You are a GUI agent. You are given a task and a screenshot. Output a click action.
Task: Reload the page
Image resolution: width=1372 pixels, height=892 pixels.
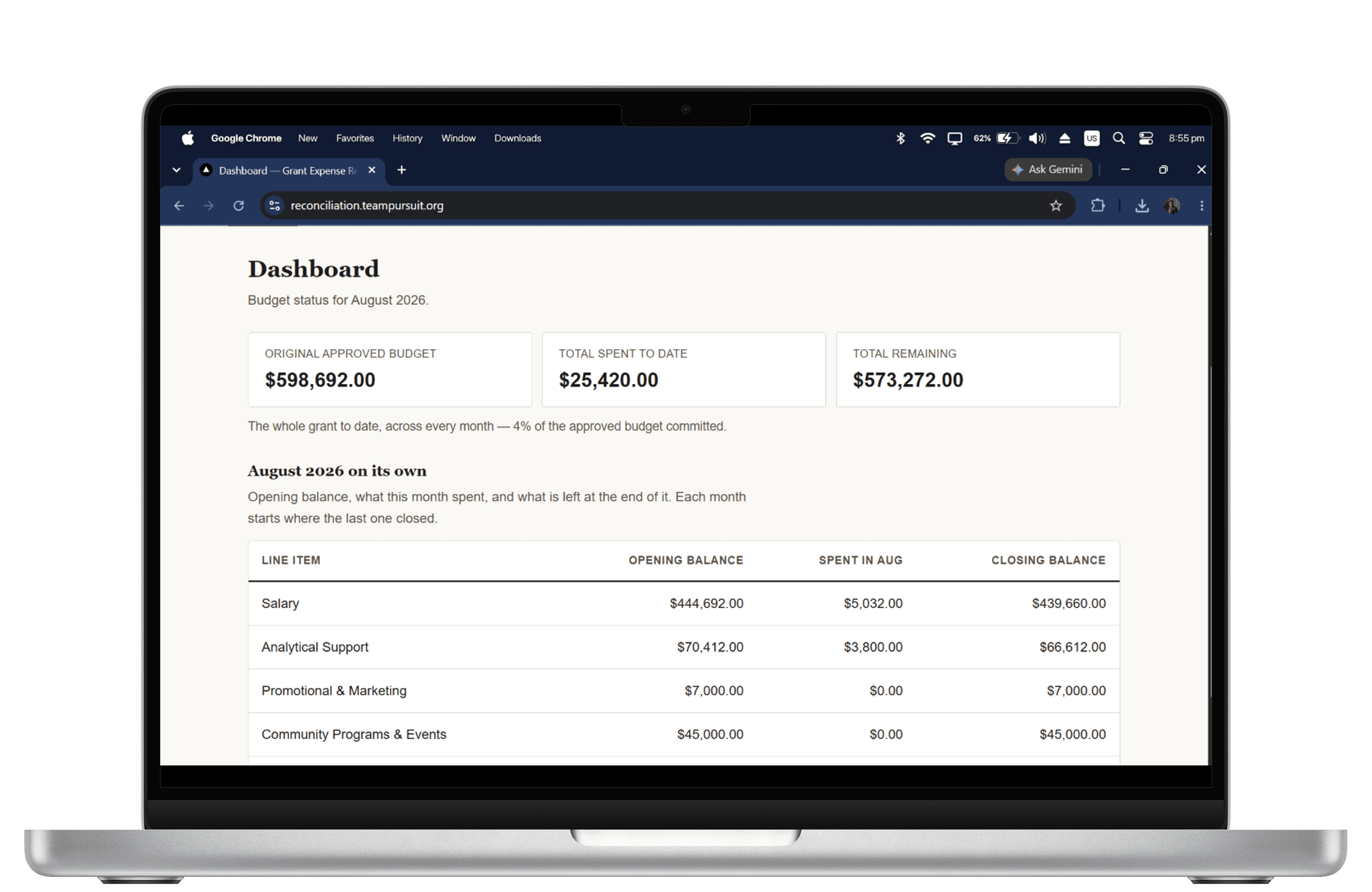[x=239, y=206]
